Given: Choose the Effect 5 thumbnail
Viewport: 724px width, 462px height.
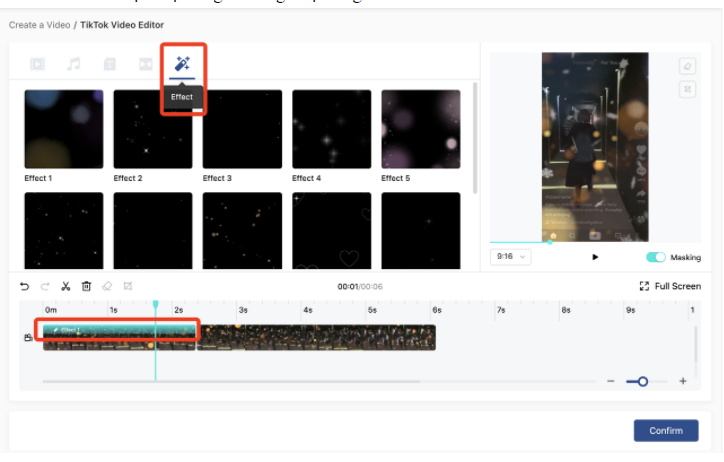Looking at the screenshot, I should [421, 129].
